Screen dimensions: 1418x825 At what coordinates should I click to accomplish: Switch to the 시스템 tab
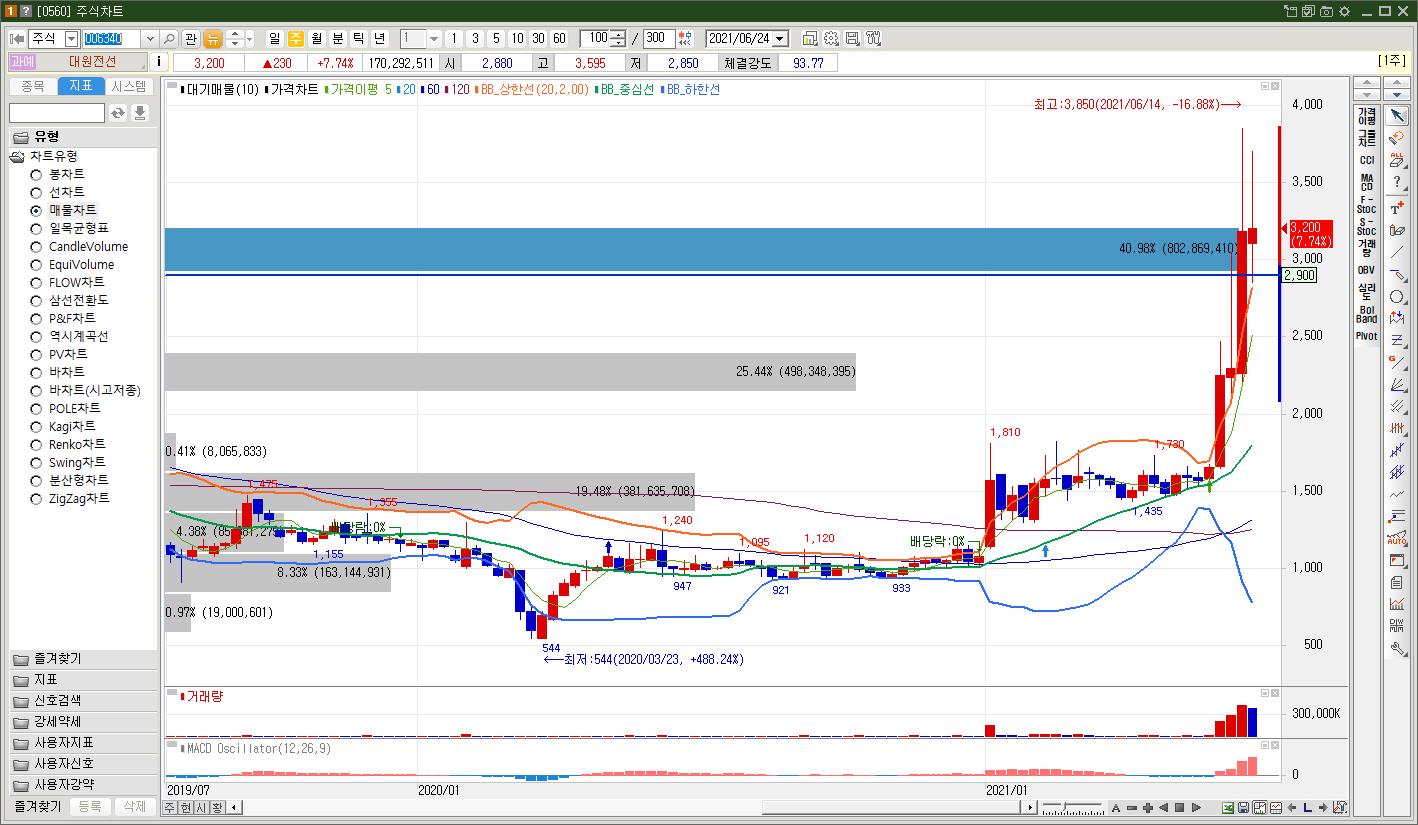[x=129, y=87]
